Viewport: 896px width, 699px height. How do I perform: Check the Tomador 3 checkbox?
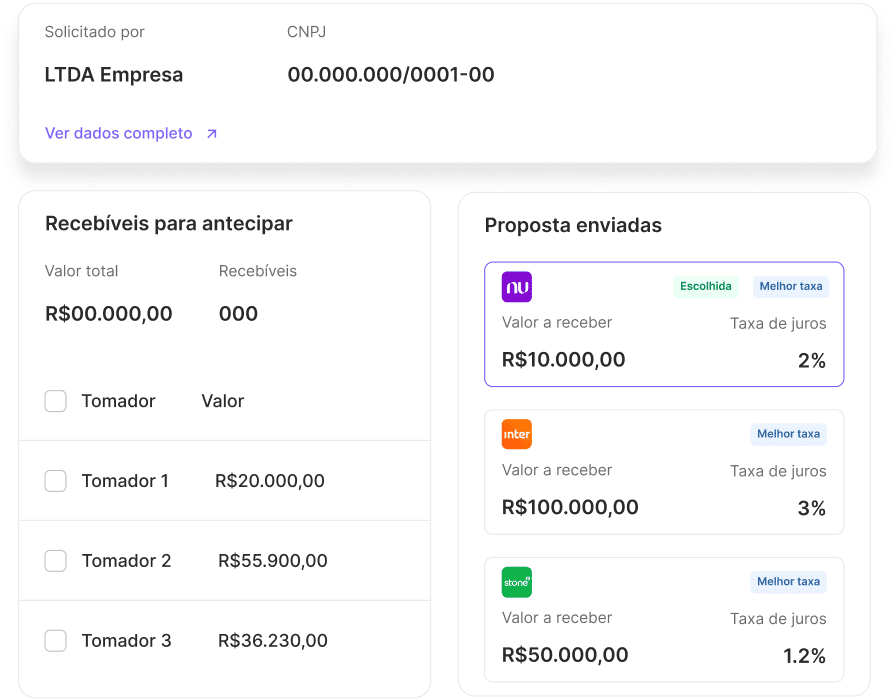pos(56,641)
